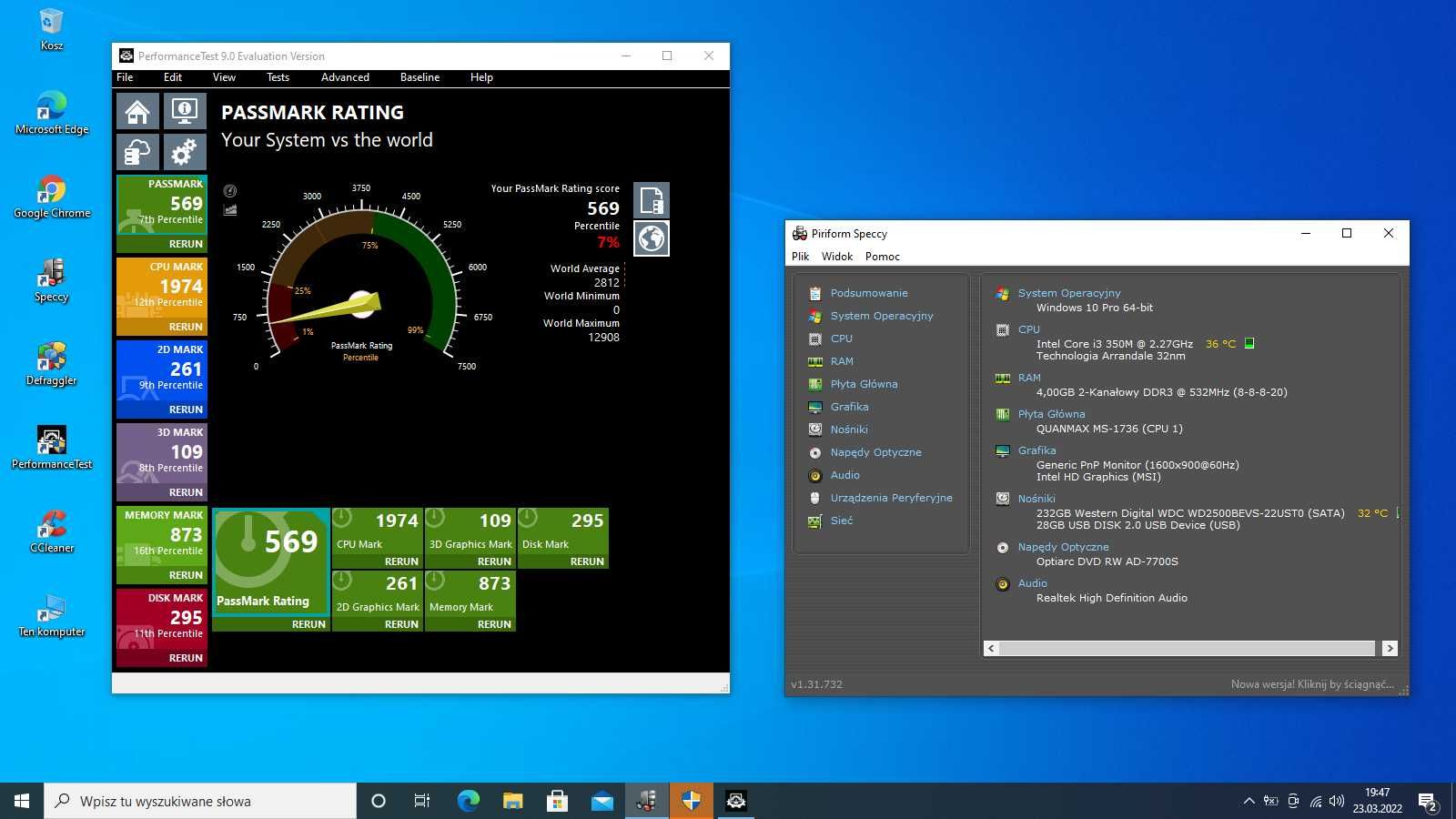The width and height of the screenshot is (1456, 819).
Task: Select CPU in the Speccy sidebar
Action: tap(841, 339)
